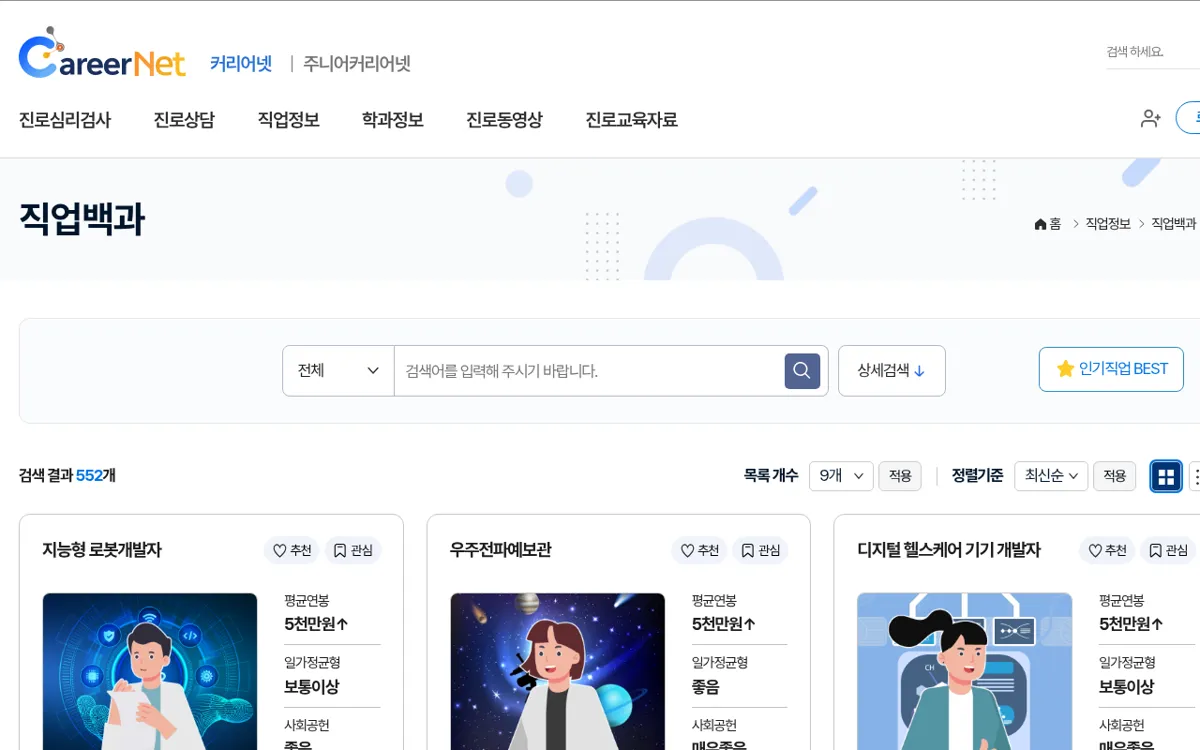Bookmark 지능형 로봇개발자 with 관심 button
1200x750 pixels.
(353, 550)
